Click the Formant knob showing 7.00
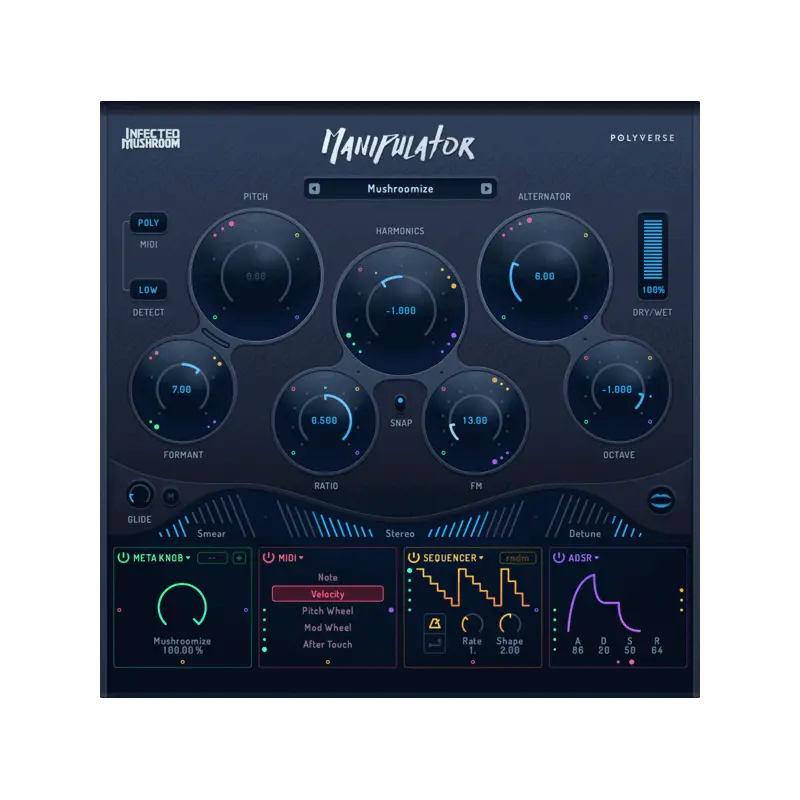The height and width of the screenshot is (800, 800). click(182, 389)
